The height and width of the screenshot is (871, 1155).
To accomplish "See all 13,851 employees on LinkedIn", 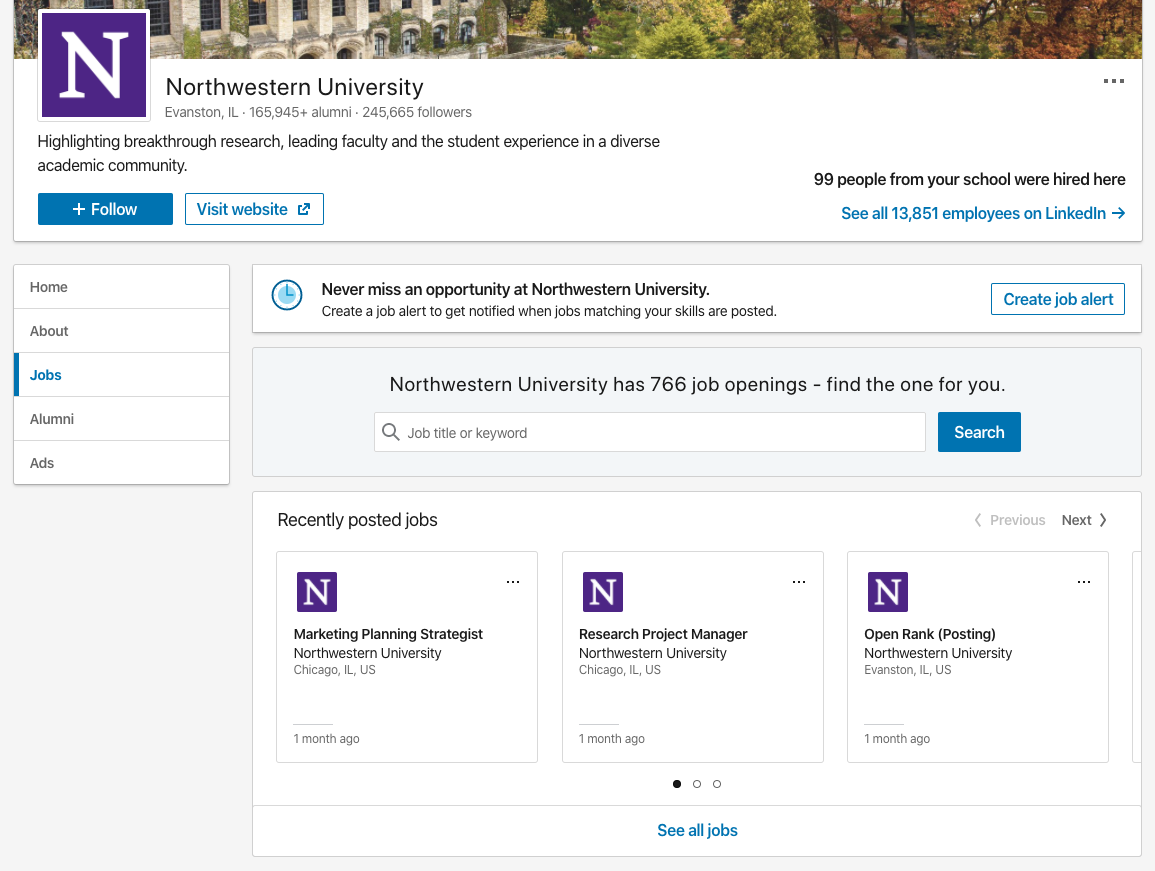I will coord(983,214).
